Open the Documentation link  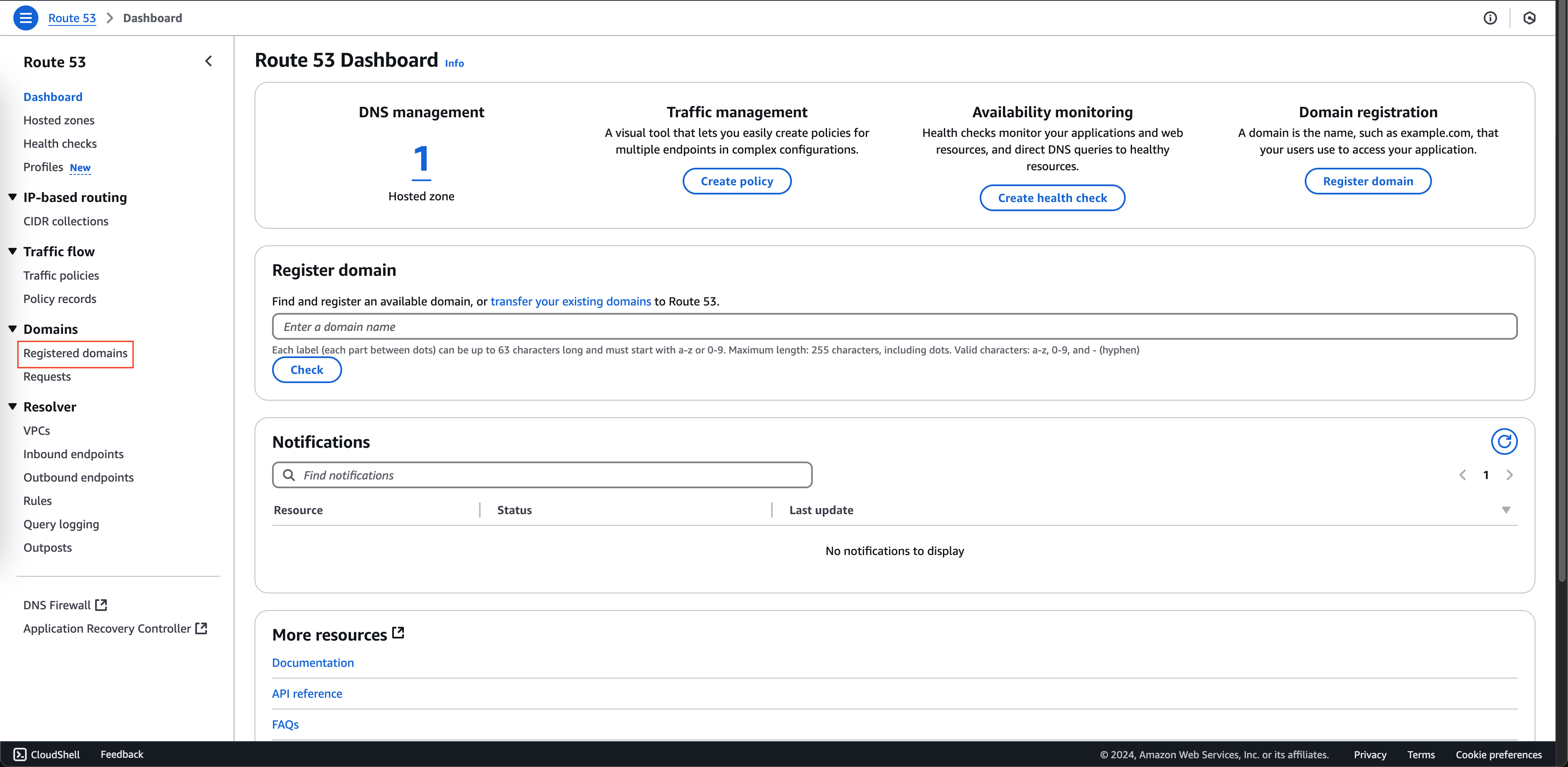pyautogui.click(x=313, y=662)
